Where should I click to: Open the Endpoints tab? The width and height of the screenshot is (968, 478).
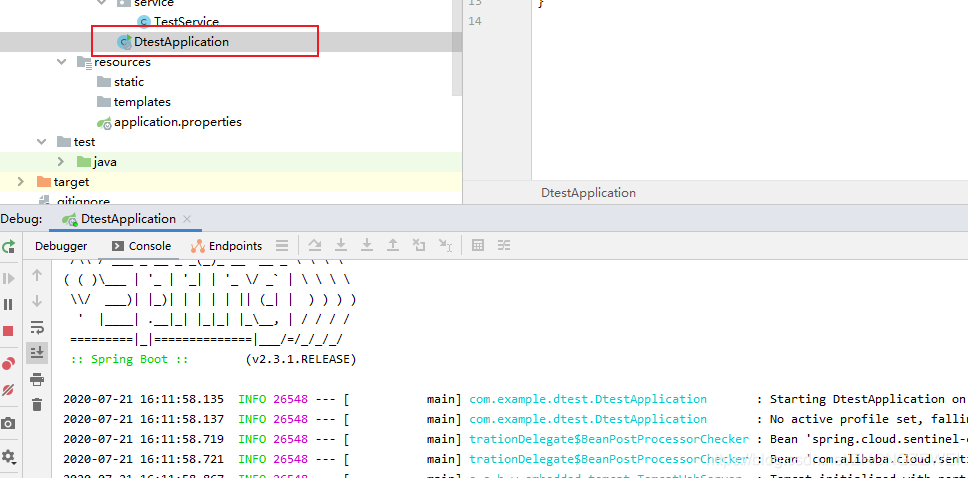coord(227,246)
